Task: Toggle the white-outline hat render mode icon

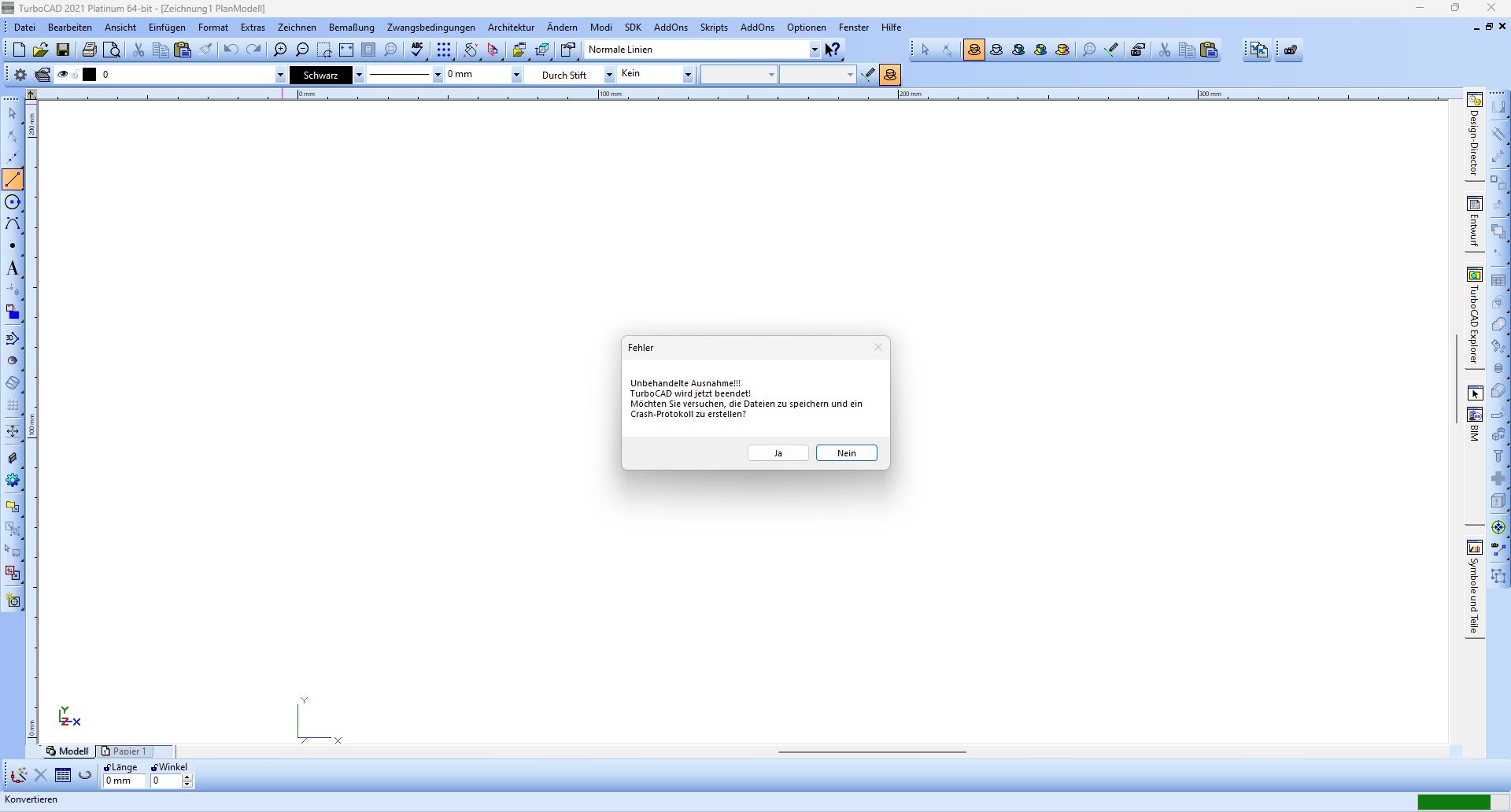Action: pos(996,50)
